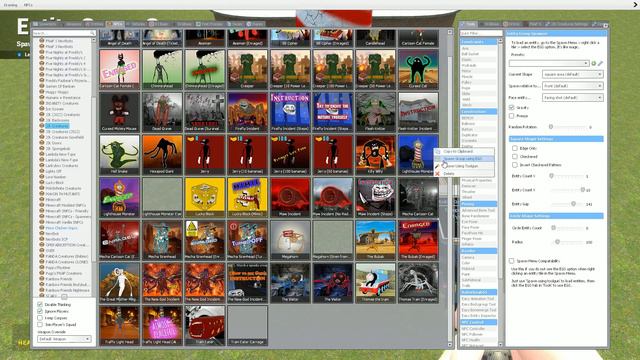Choose Spawn Using Toolgun menu entry
The image size is (640, 360).
(x=464, y=166)
